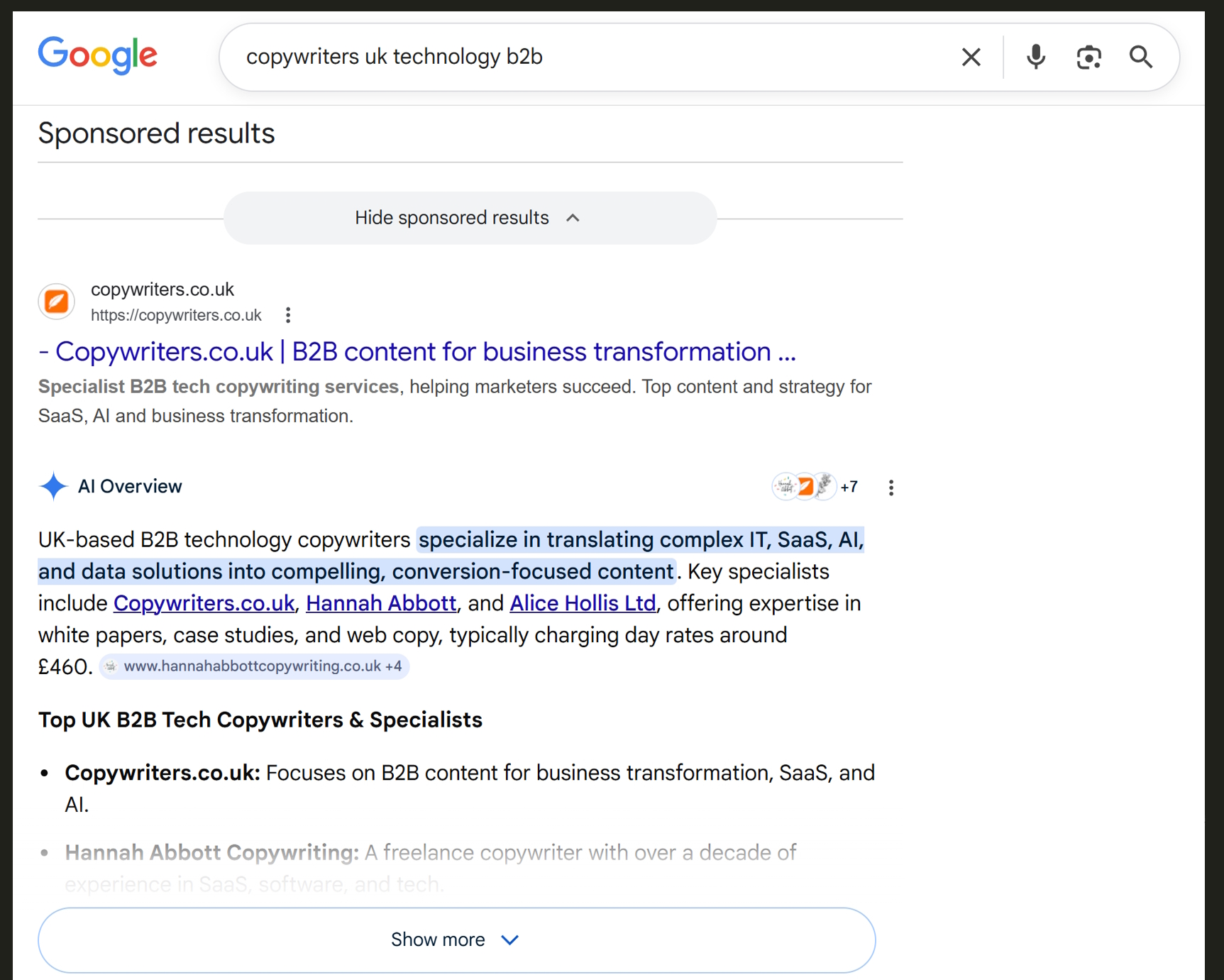Expand the Show more section

[456, 939]
